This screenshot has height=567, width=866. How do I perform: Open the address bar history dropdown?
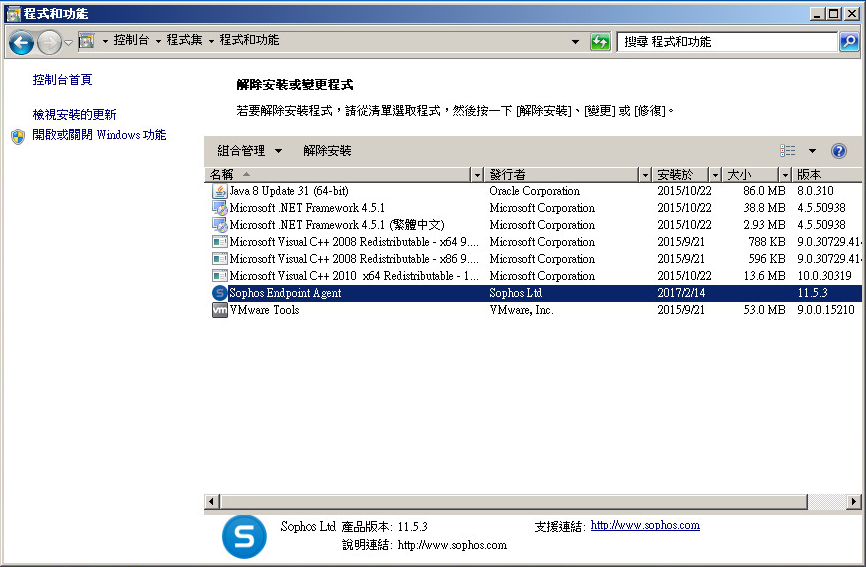575,41
